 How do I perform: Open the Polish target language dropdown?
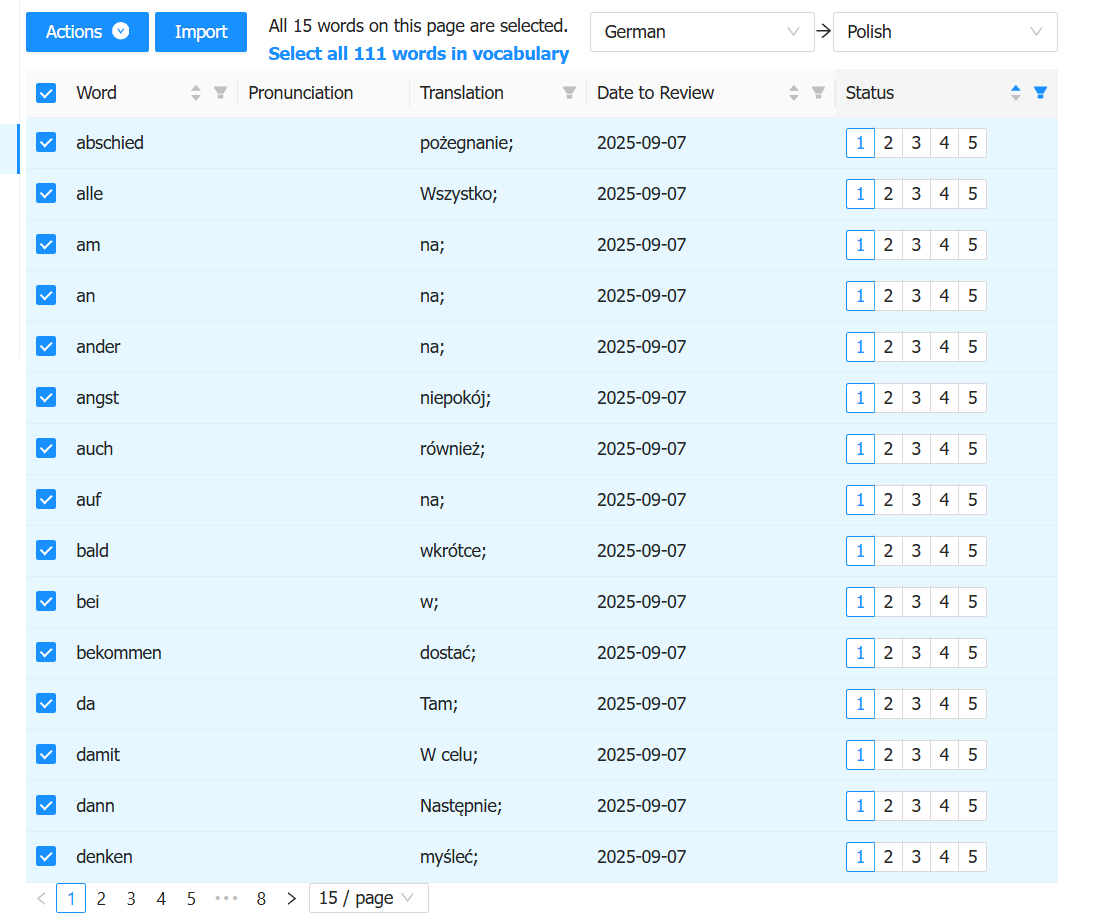[945, 32]
